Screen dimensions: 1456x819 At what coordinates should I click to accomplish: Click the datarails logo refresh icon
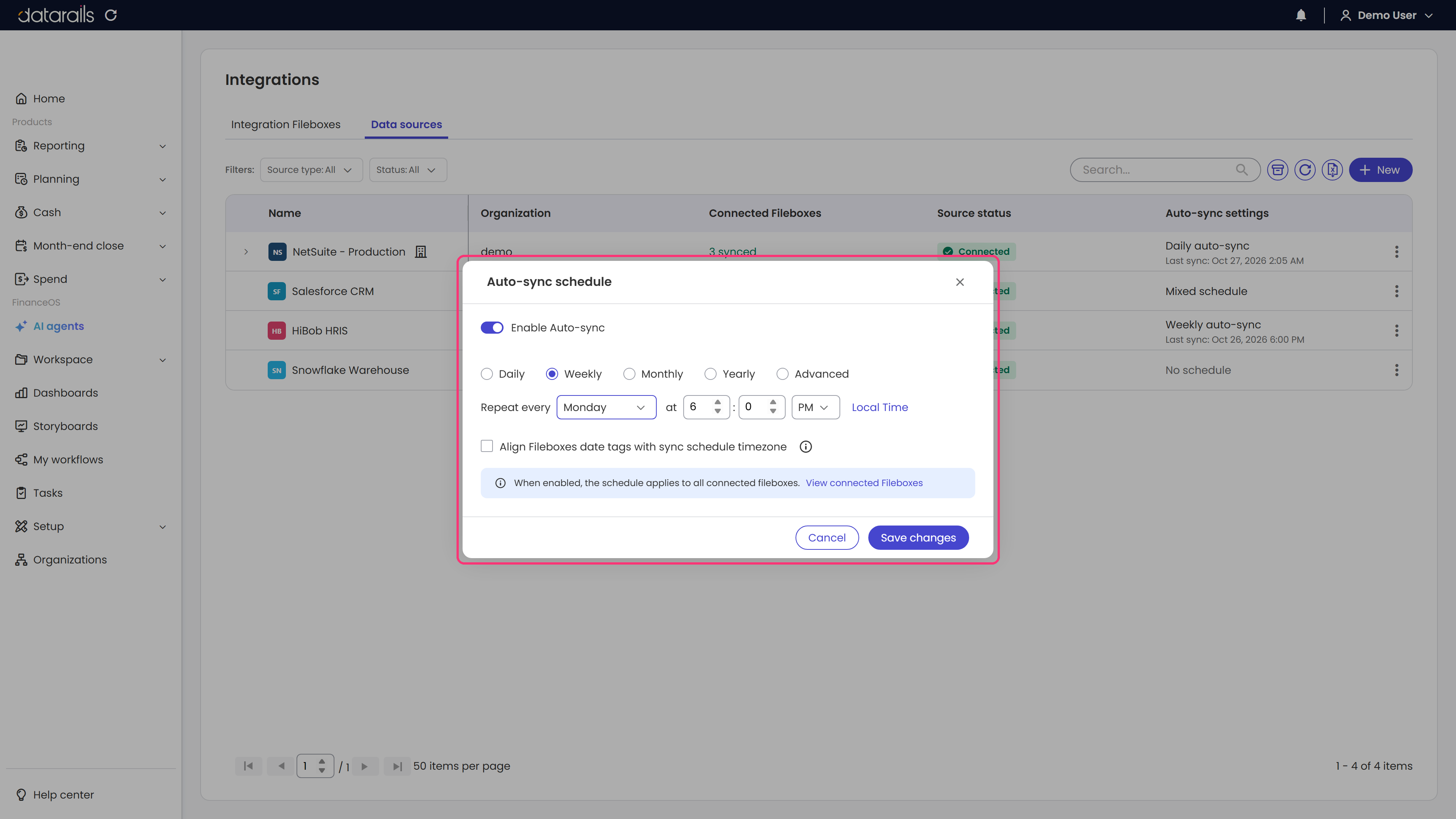pos(111,15)
